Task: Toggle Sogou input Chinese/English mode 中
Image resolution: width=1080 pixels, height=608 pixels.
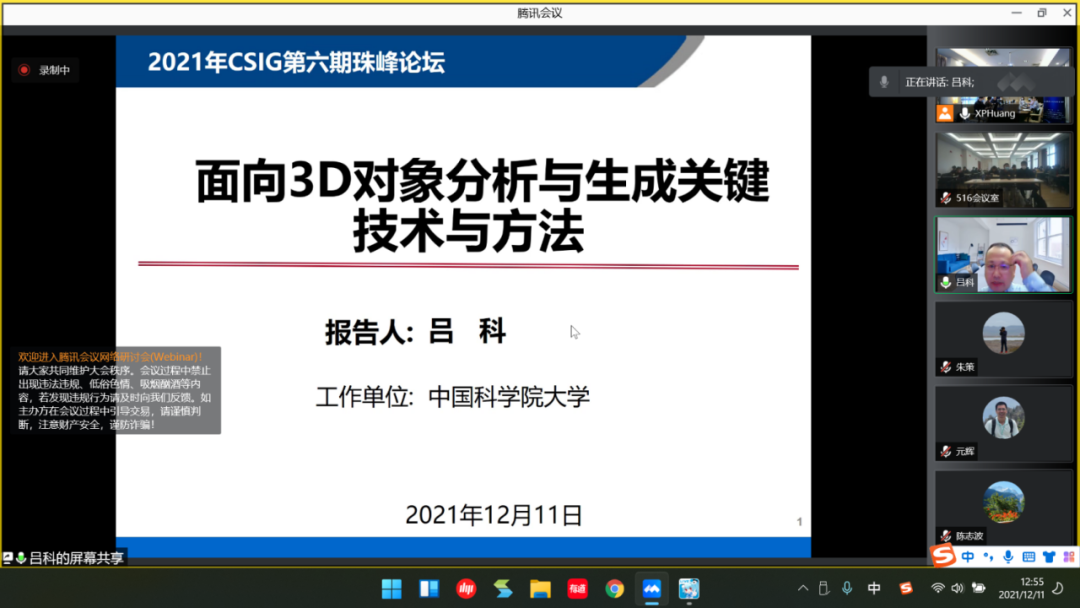Action: [x=968, y=556]
